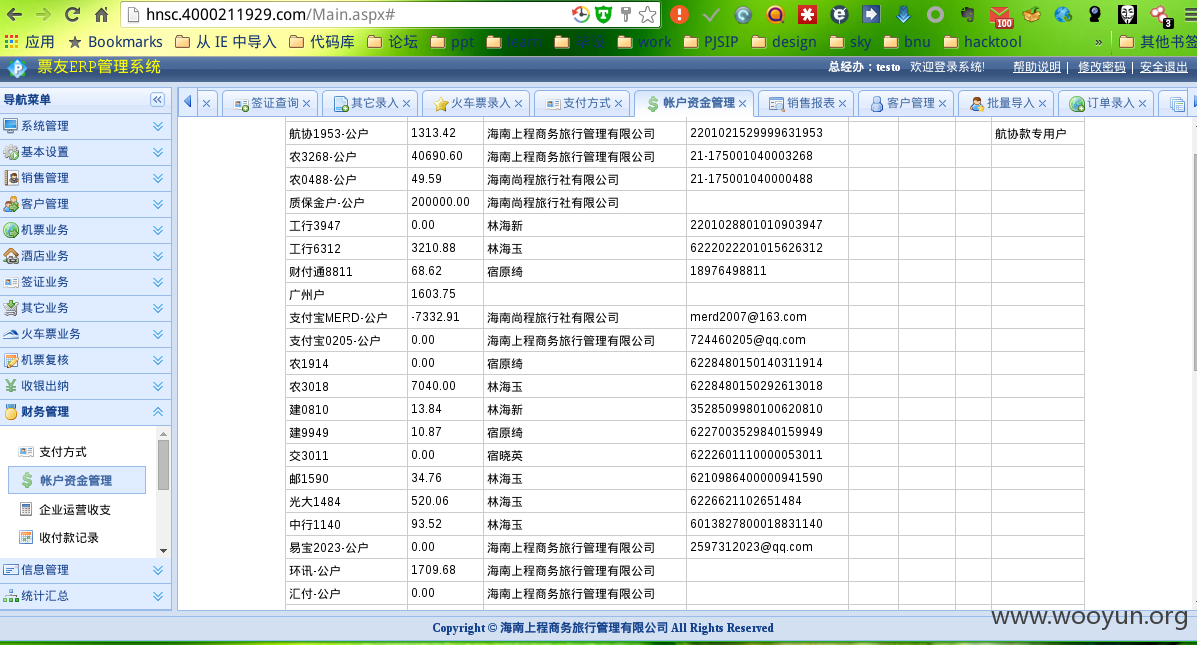Click the merd2007@163.com cell
1197x645 pixels.
[767, 317]
